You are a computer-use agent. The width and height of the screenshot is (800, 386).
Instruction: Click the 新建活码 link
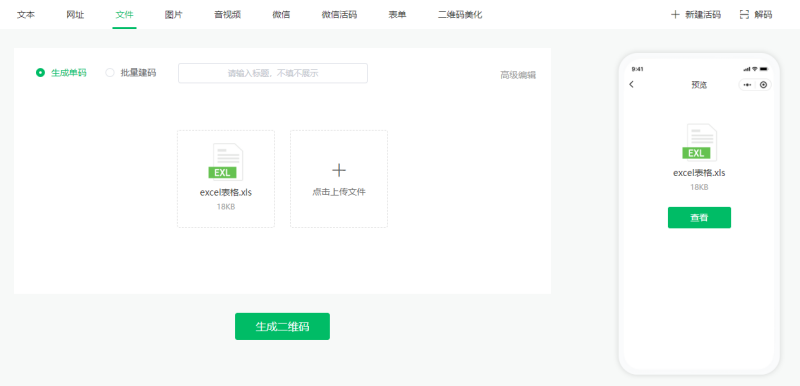pyautogui.click(x=703, y=15)
